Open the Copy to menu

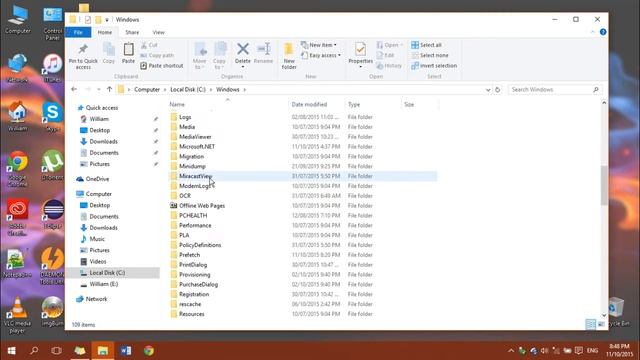(x=220, y=56)
